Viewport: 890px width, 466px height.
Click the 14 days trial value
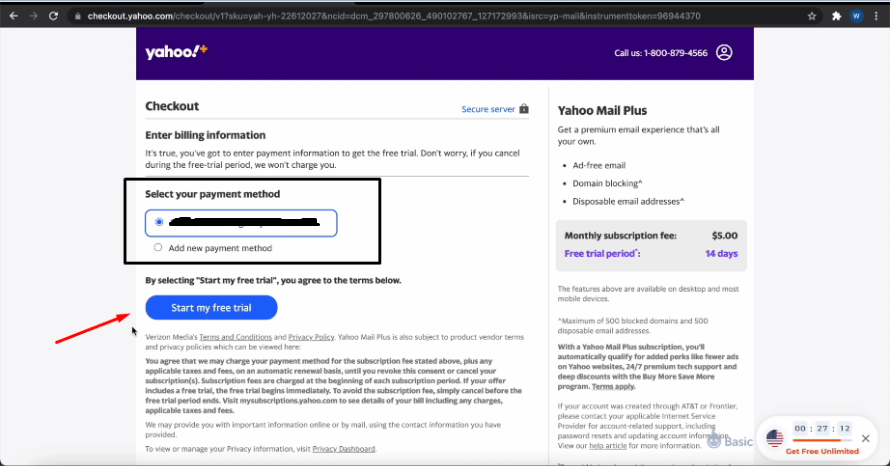pos(721,254)
